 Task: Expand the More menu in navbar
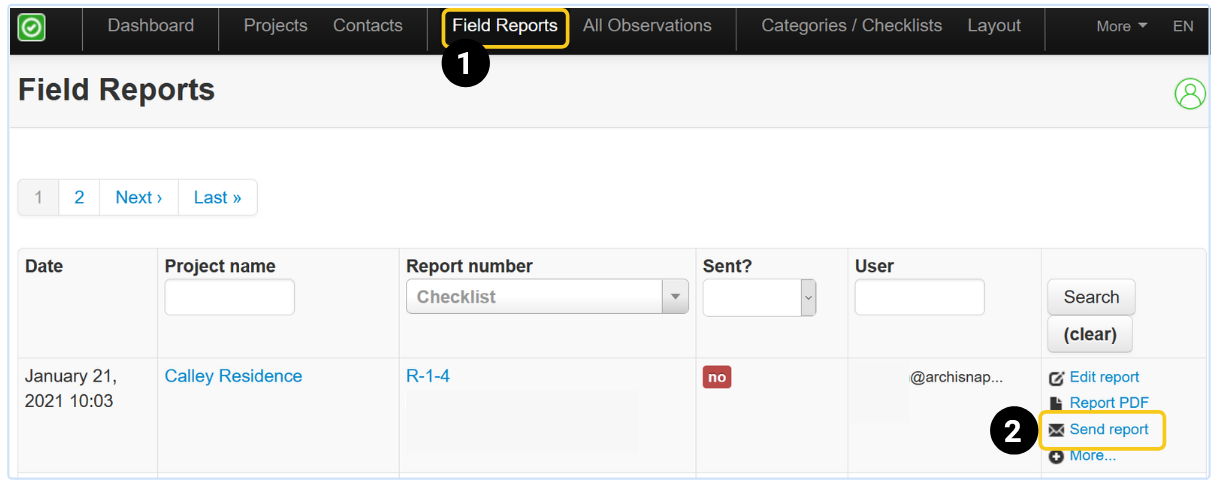coord(1121,26)
